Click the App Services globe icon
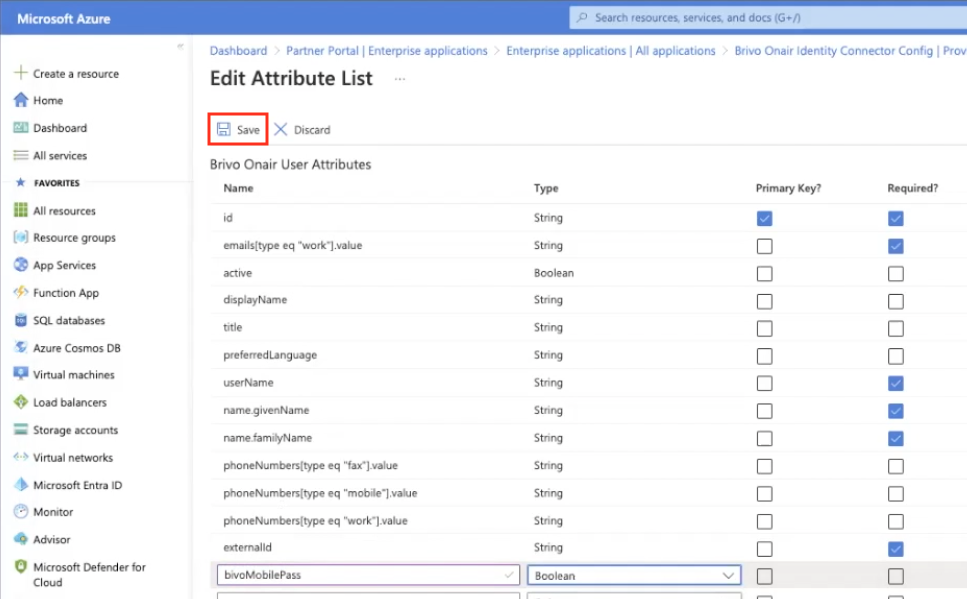967x599 pixels. (21, 265)
